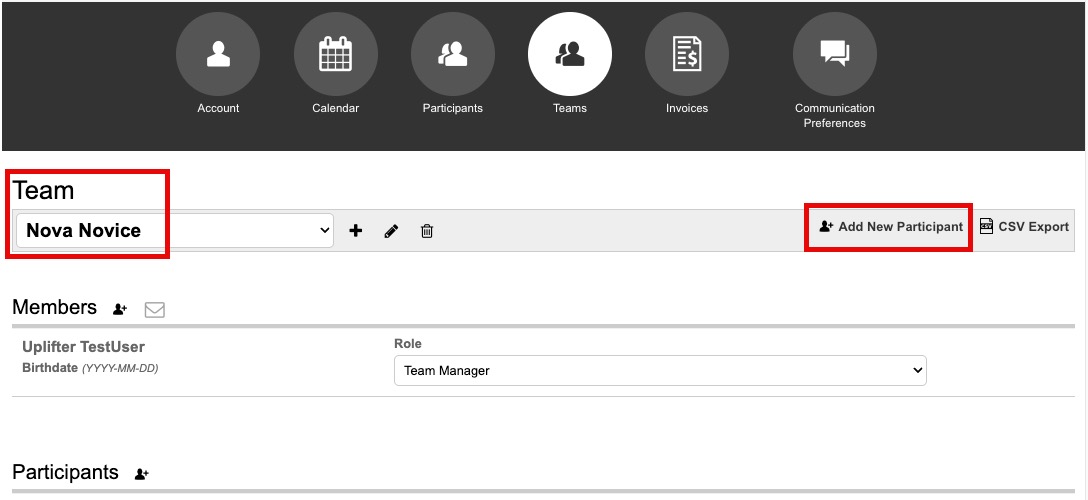
Task: Click the Uplifter TestUser member name
Action: pos(83,347)
